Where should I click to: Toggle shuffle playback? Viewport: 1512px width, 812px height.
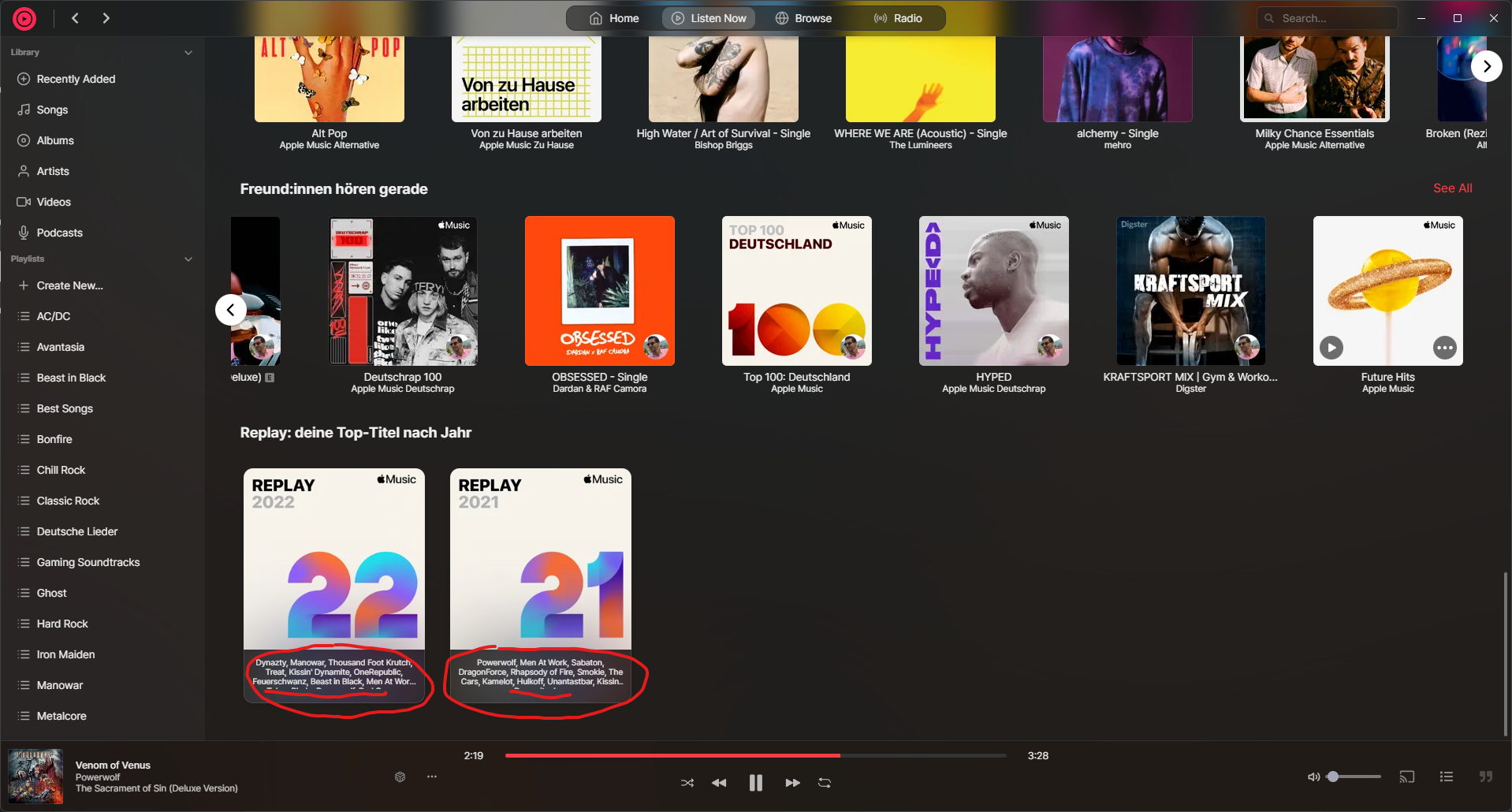pyautogui.click(x=687, y=782)
